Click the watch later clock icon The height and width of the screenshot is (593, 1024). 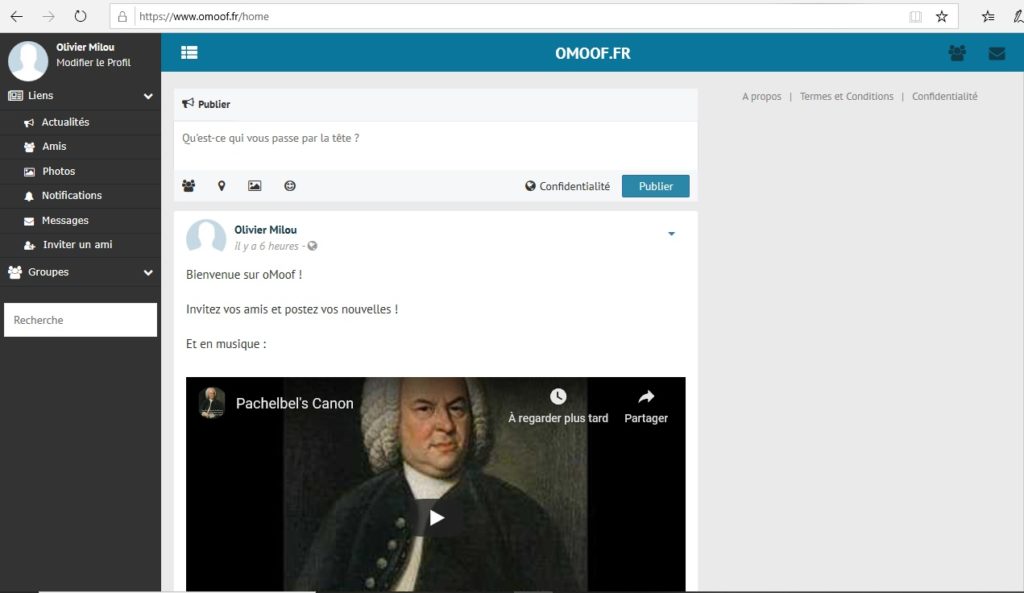click(558, 396)
